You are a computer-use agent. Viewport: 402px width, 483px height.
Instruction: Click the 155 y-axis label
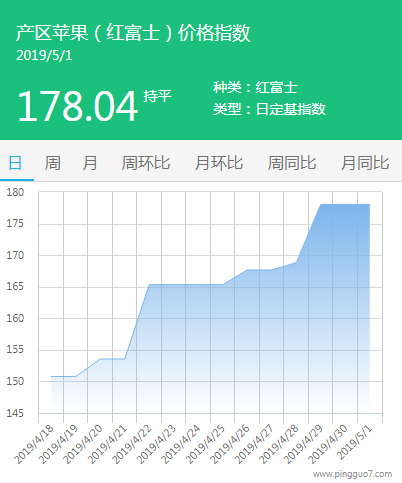tap(15, 349)
